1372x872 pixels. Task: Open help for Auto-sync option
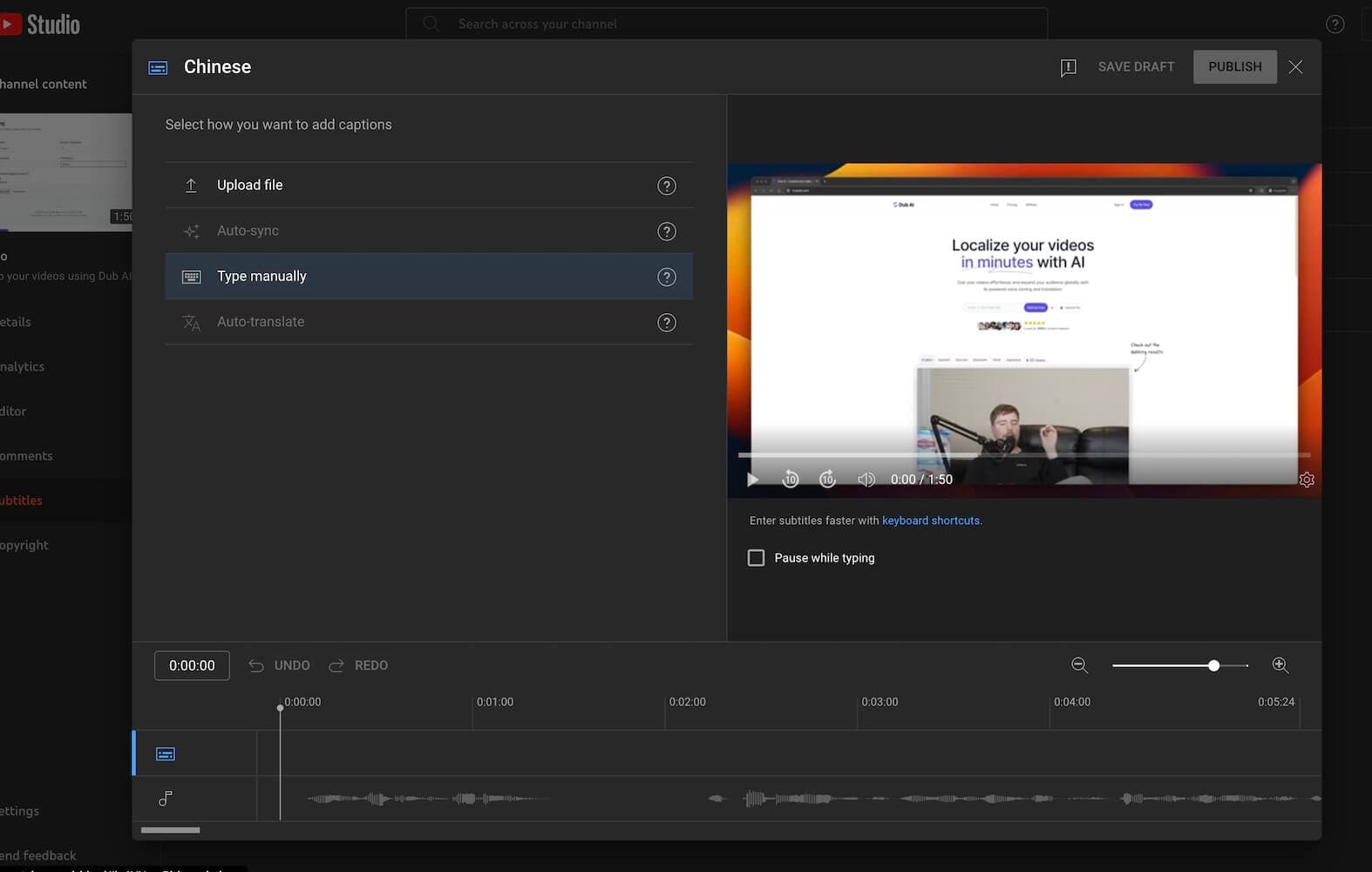click(667, 231)
